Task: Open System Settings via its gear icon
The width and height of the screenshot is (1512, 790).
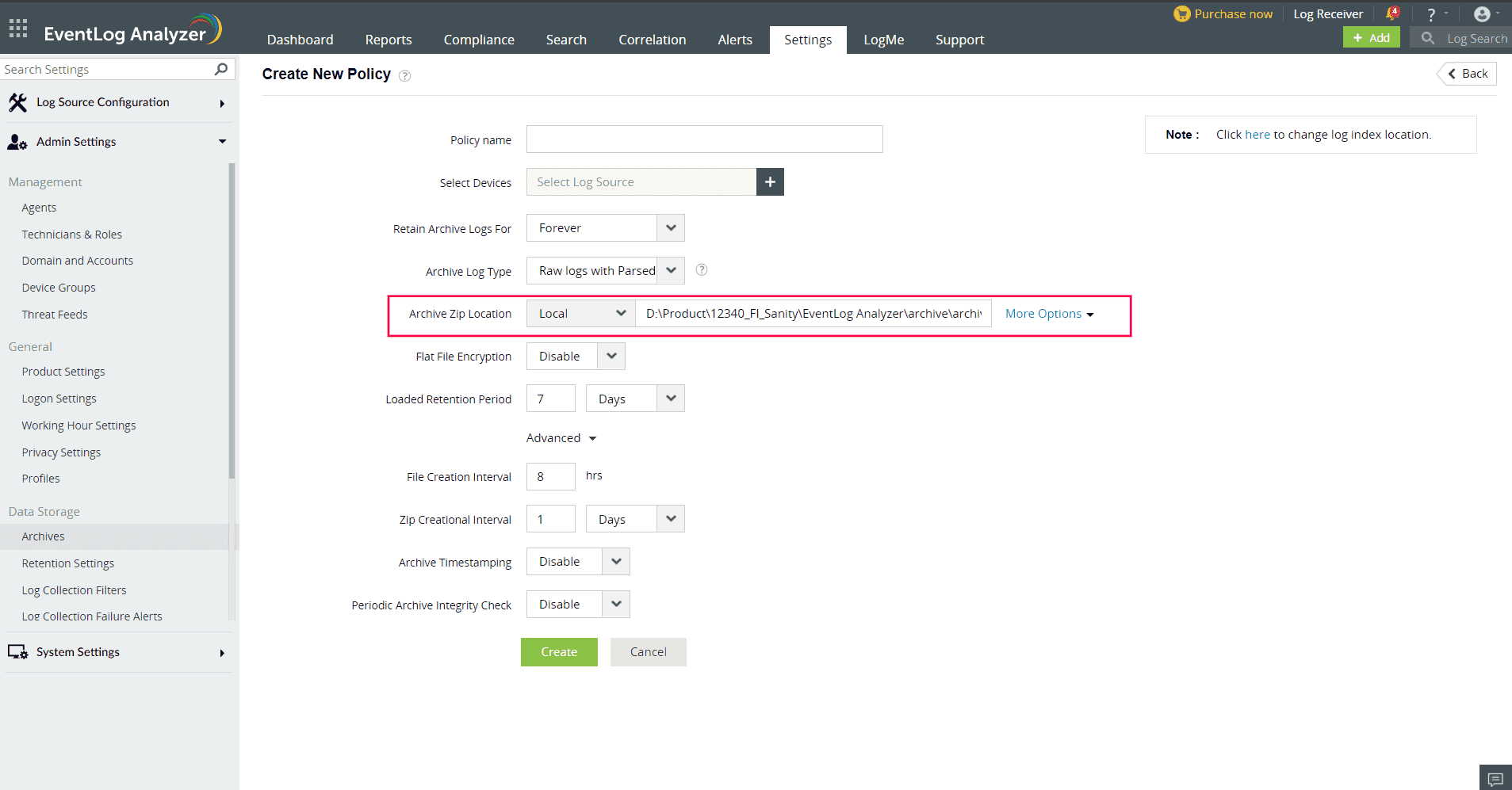Action: coord(17,651)
